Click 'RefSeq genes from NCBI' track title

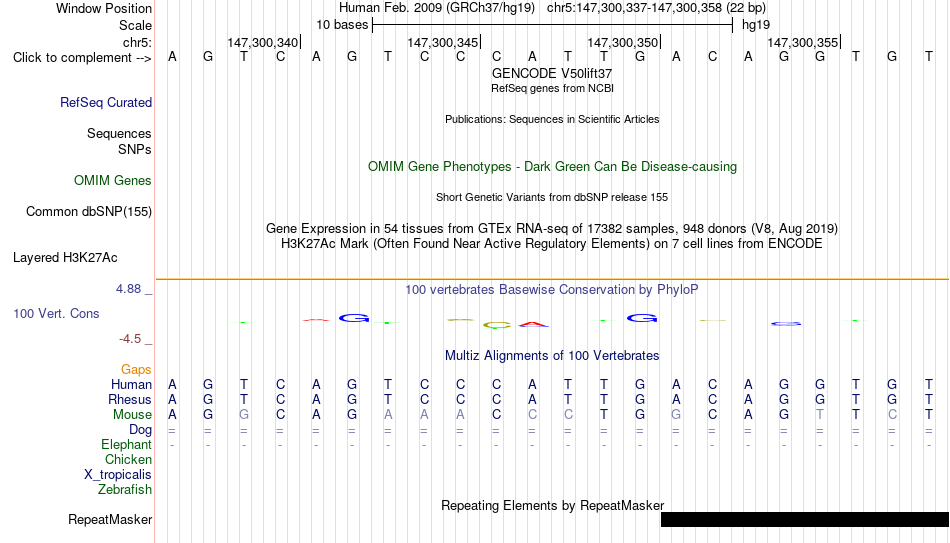552,88
